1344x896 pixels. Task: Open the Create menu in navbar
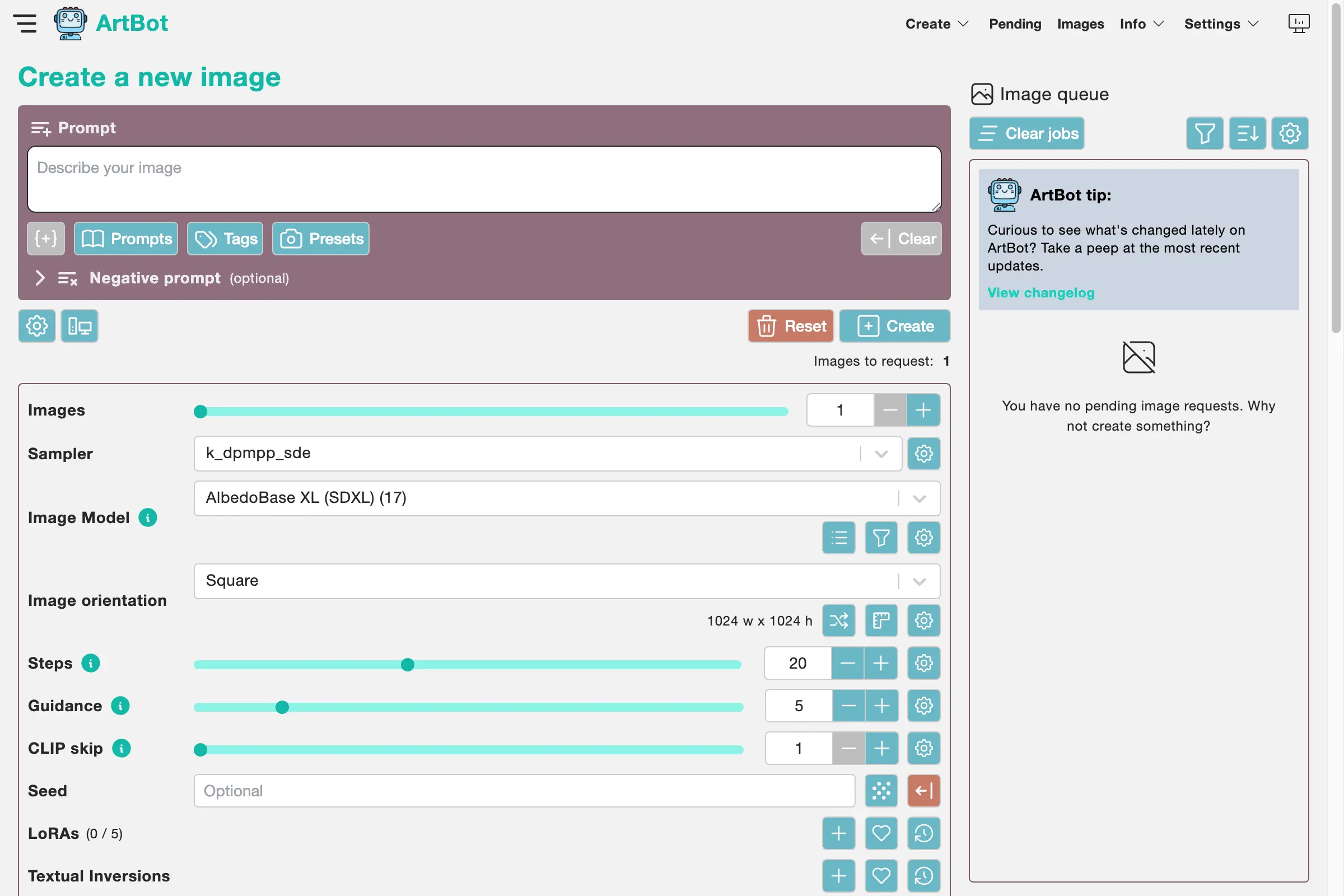pyautogui.click(x=936, y=24)
